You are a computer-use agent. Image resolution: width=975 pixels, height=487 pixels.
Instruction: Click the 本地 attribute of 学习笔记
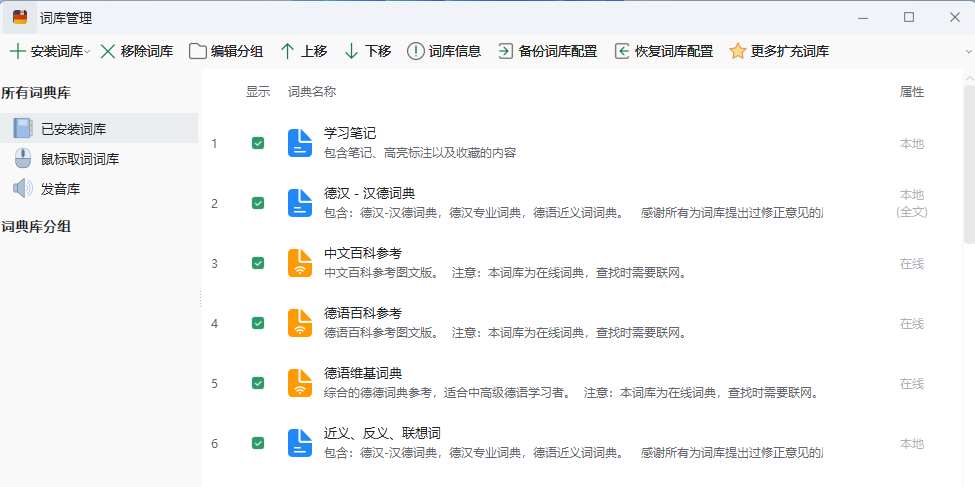tap(912, 144)
